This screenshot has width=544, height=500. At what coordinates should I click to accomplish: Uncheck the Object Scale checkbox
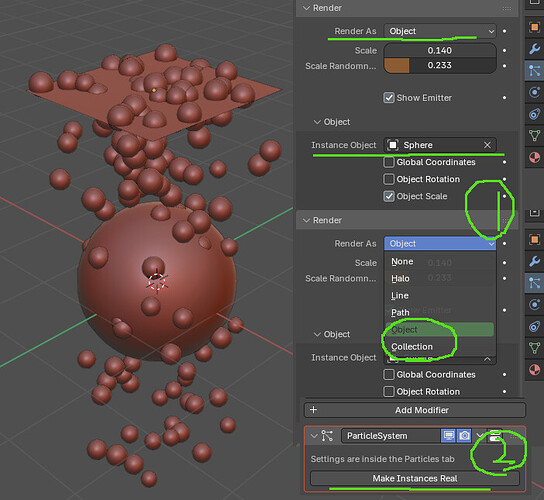coord(389,196)
